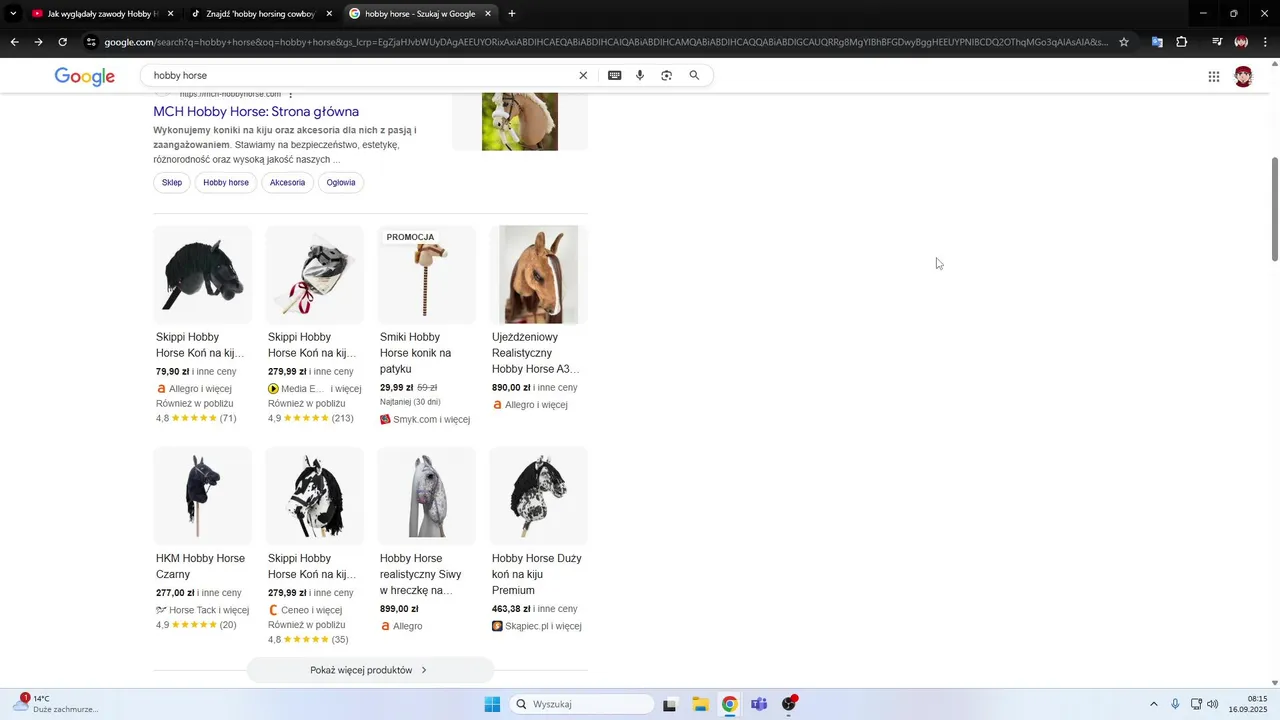Open File Explorer from taskbar
1280x720 pixels.
[x=700, y=704]
